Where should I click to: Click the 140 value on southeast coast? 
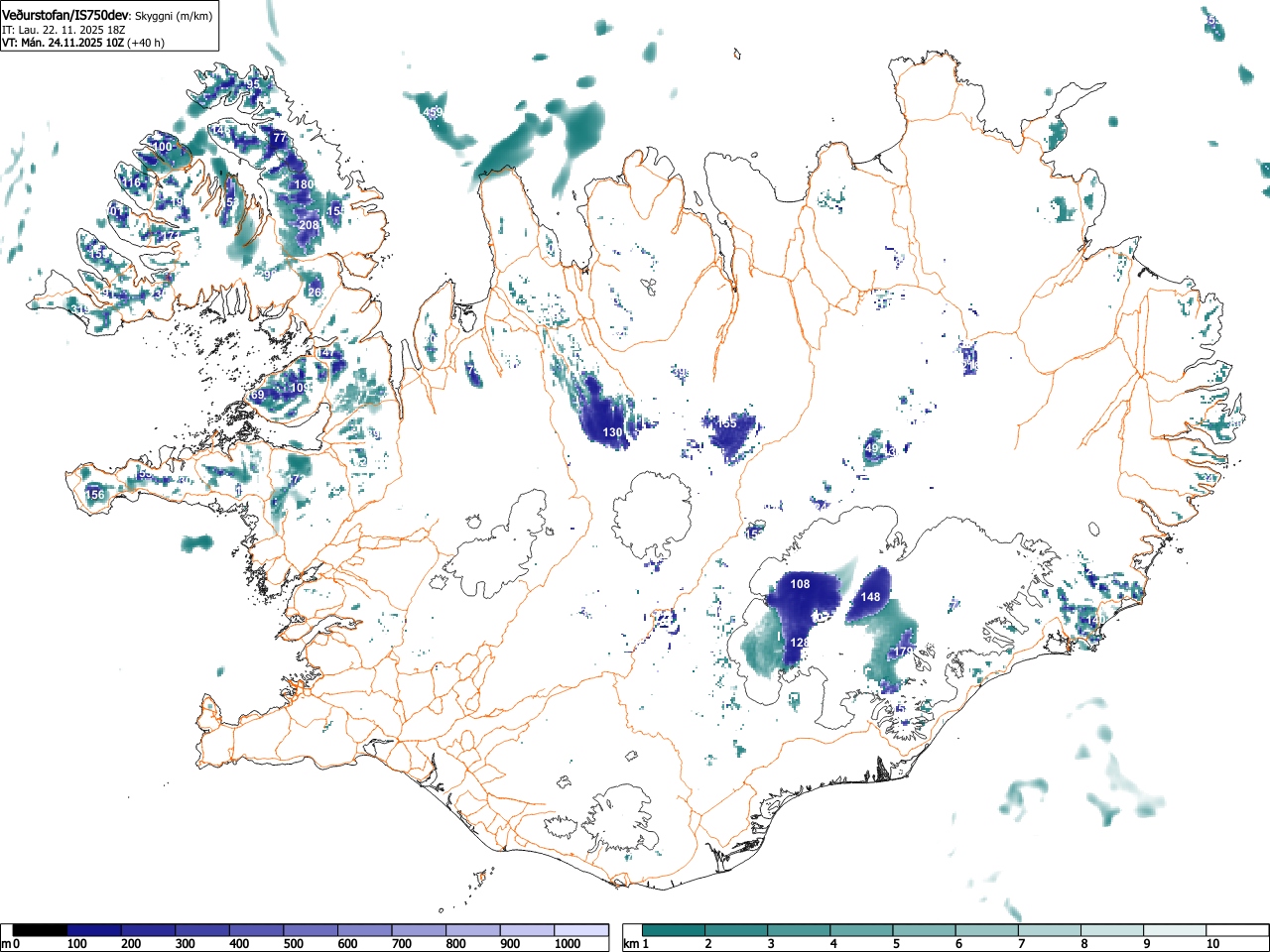(1095, 620)
